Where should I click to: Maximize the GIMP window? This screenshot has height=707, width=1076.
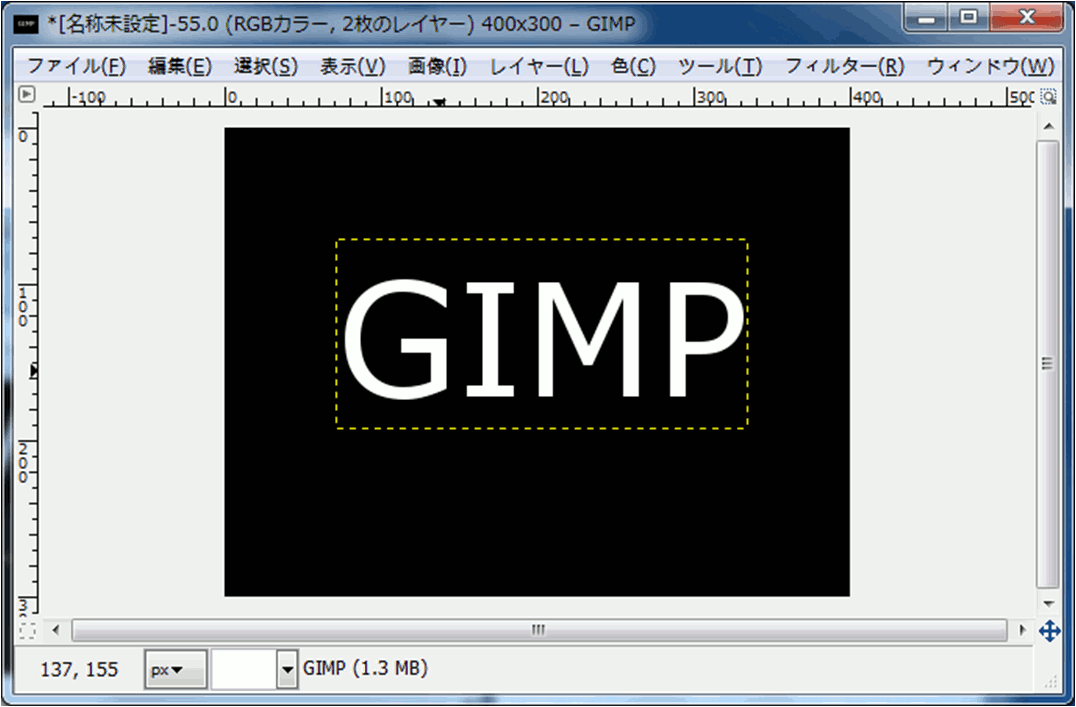(x=967, y=18)
